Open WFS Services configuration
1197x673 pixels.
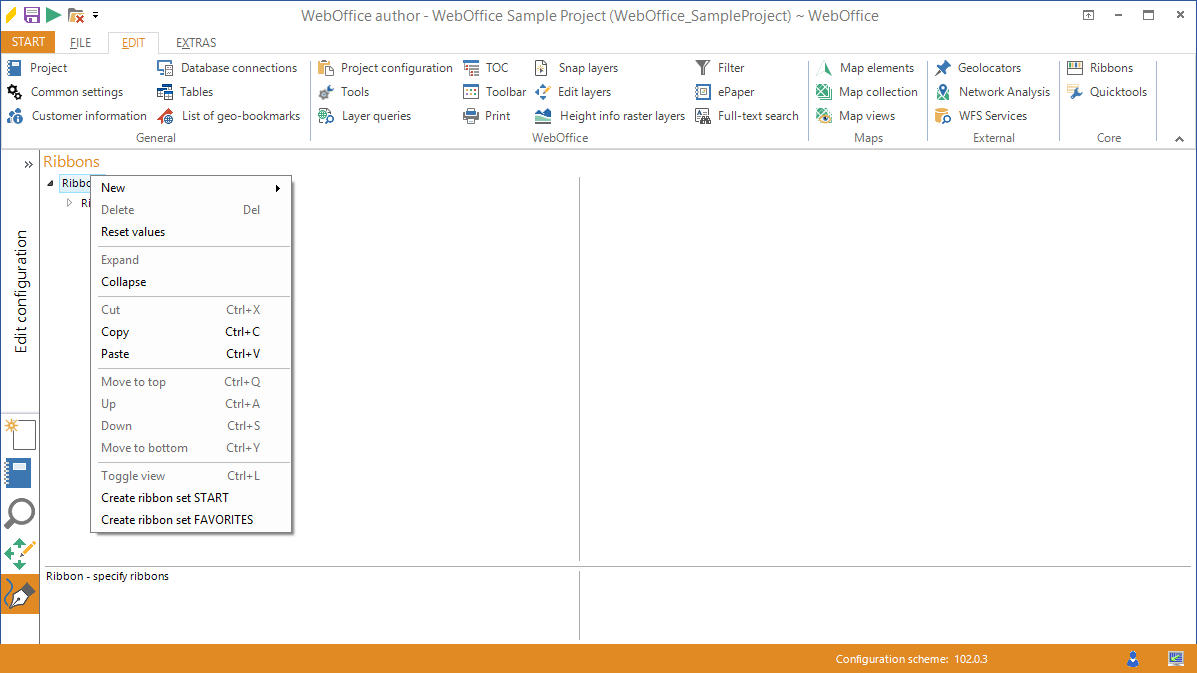tap(941, 115)
